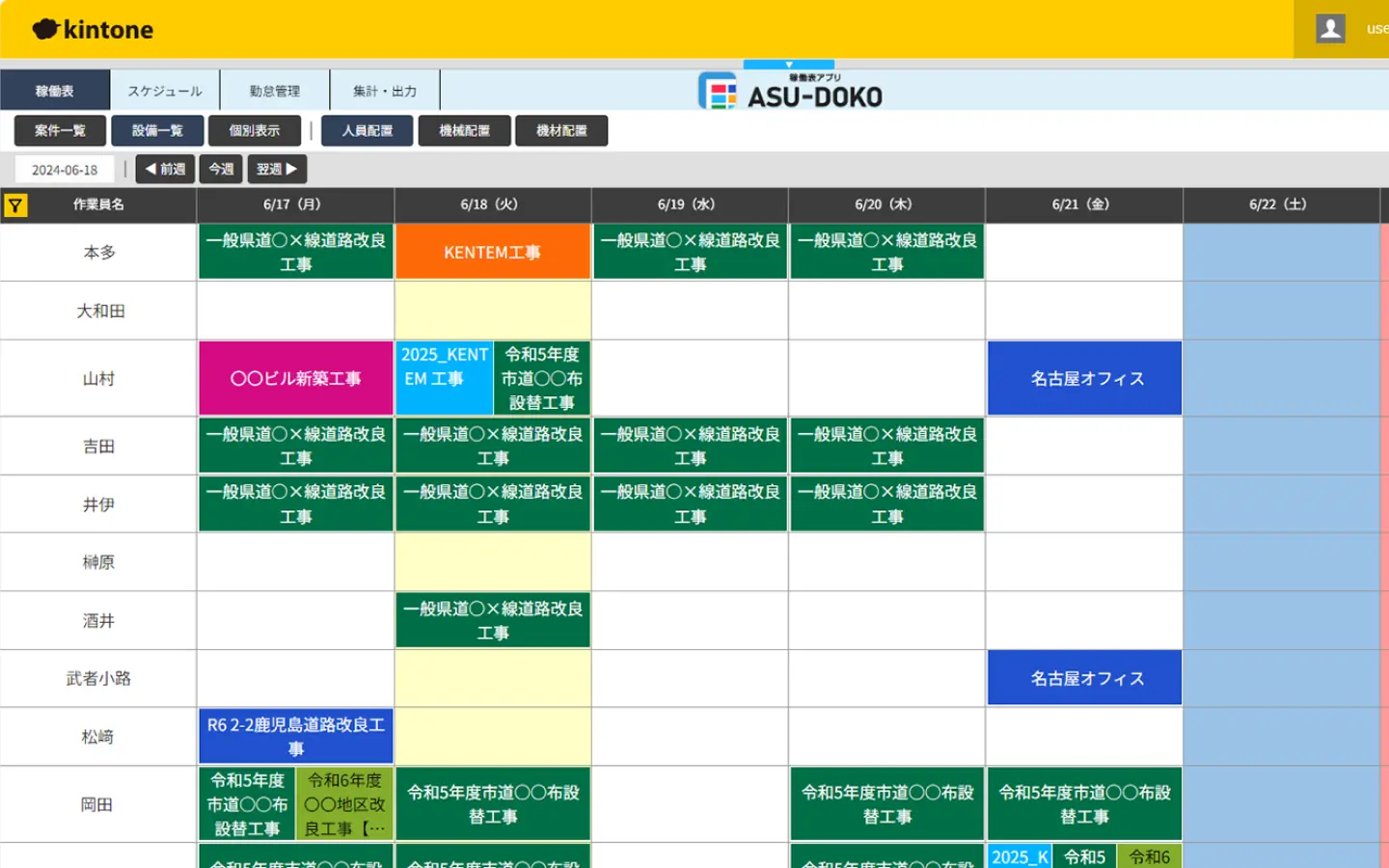Click the ASU-DOKO app logo
This screenshot has height=868, width=1389.
790,92
